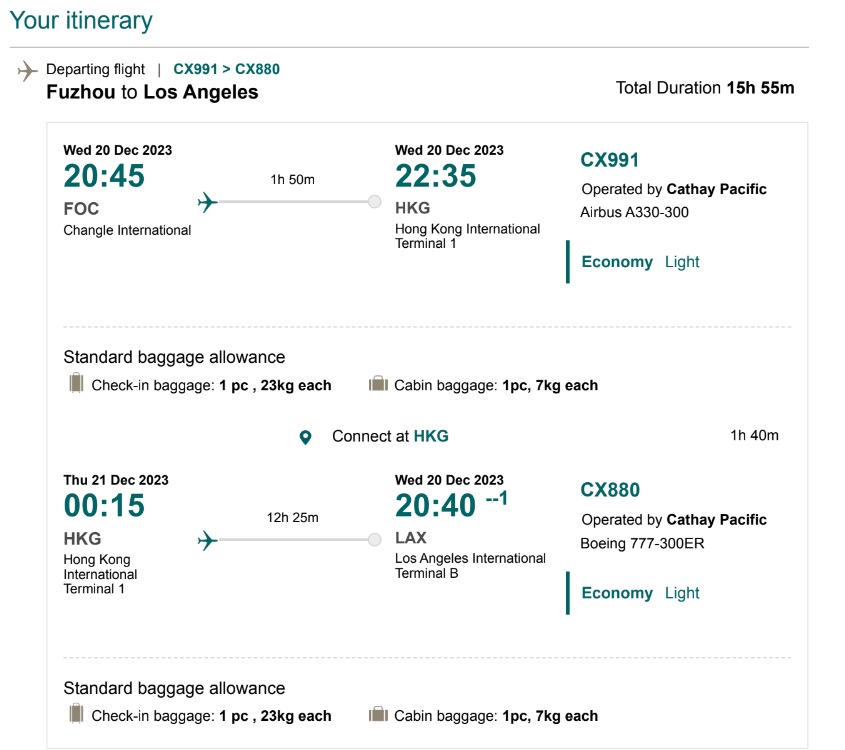
Task: Click the plane icon on FOC–HKG route line
Action: [x=207, y=203]
